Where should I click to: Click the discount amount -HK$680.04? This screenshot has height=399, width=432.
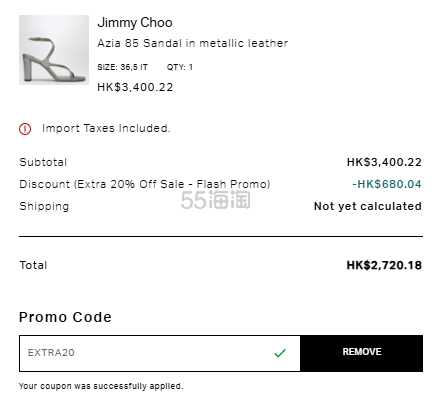click(387, 184)
